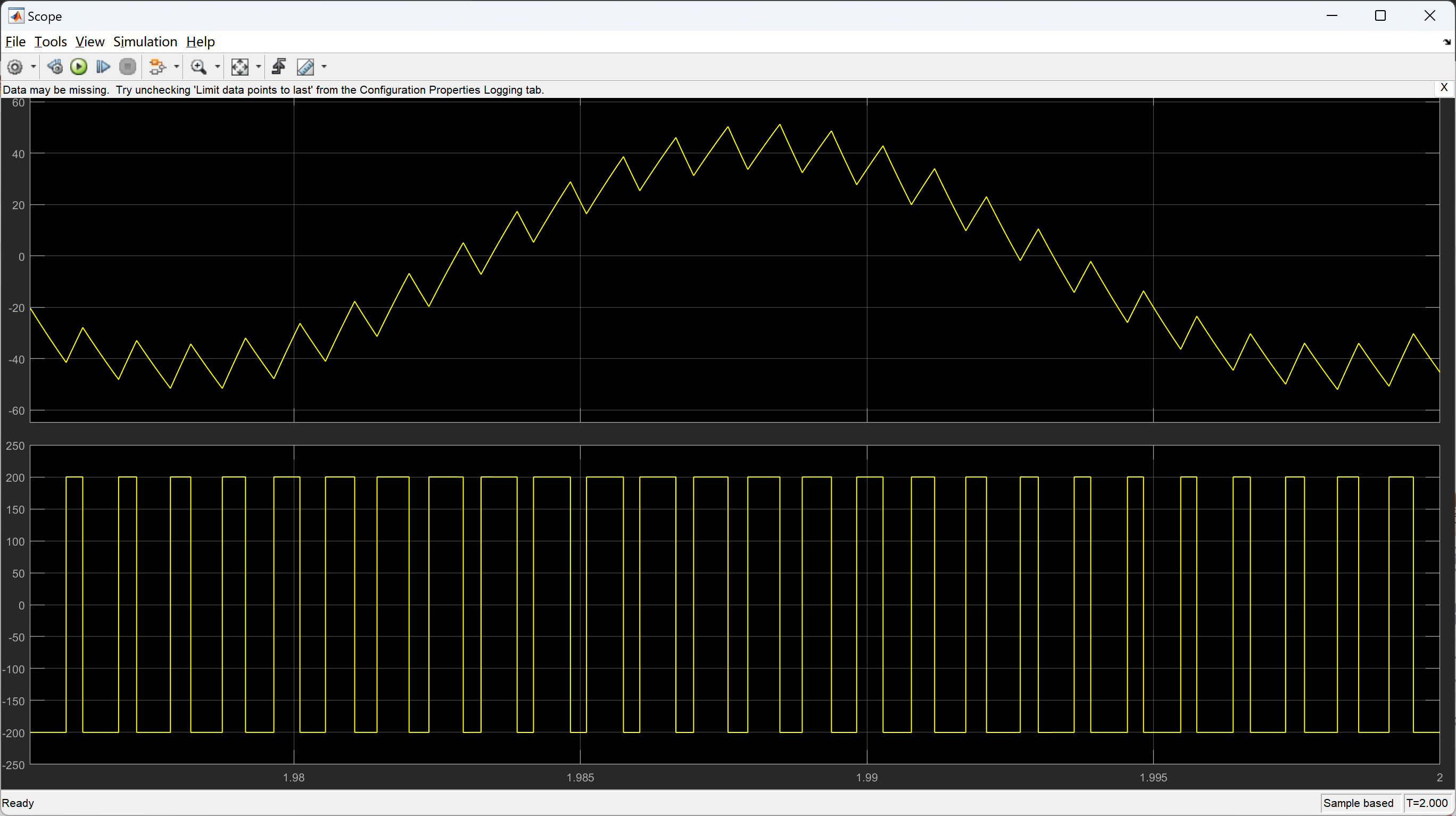Click the Highlight Simulink Block icon
This screenshot has width=1456, height=816.
(x=157, y=67)
